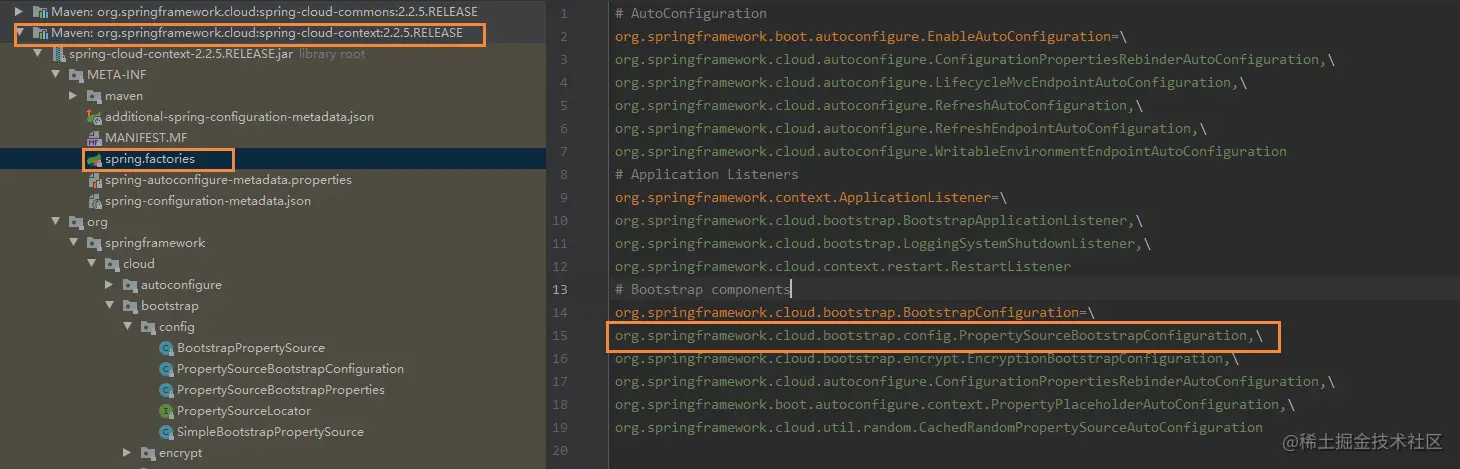Screen dimensions: 1460x469
Task: Click the spring-cloud-context jar archive icon
Action: pos(59,54)
